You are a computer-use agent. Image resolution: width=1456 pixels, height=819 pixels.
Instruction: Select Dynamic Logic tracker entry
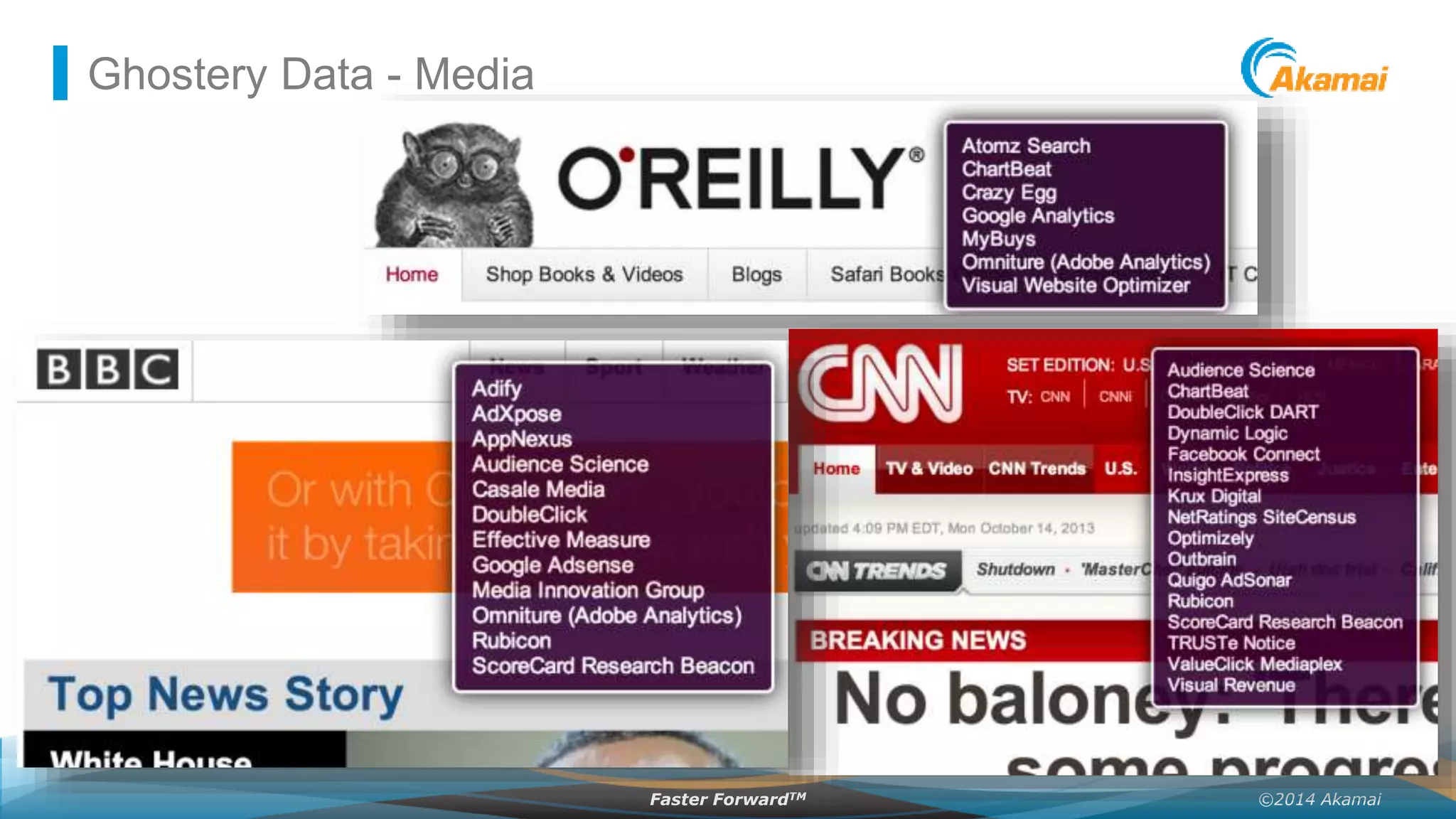coord(1226,434)
